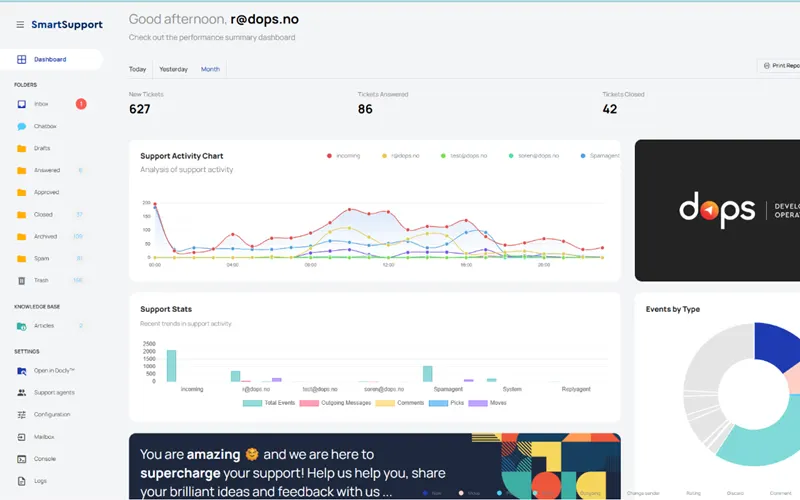The width and height of the screenshot is (800, 500).
Task: Click the Print Report button
Action: coord(779,66)
